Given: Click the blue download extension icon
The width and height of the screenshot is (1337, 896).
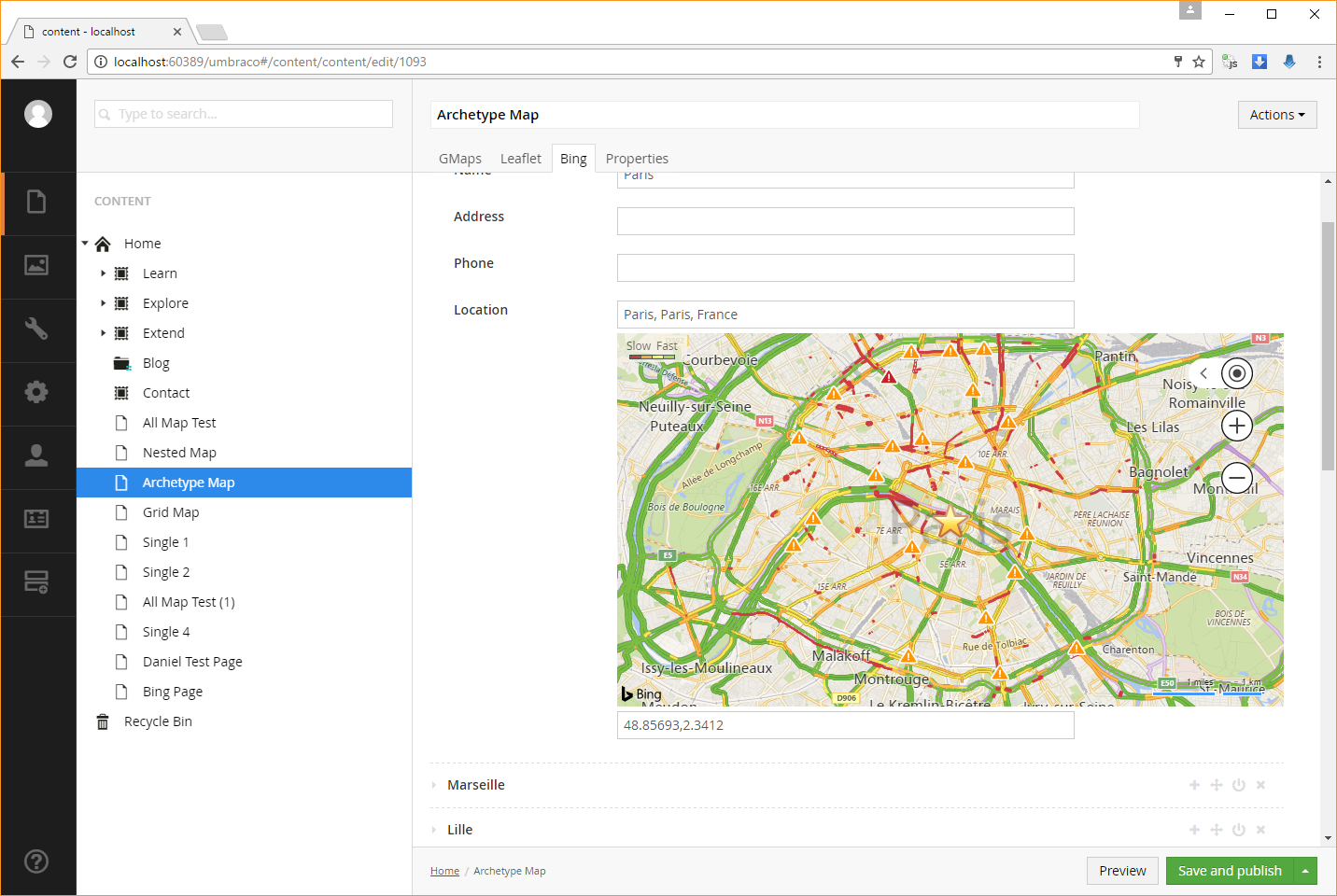Looking at the screenshot, I should [1260, 62].
